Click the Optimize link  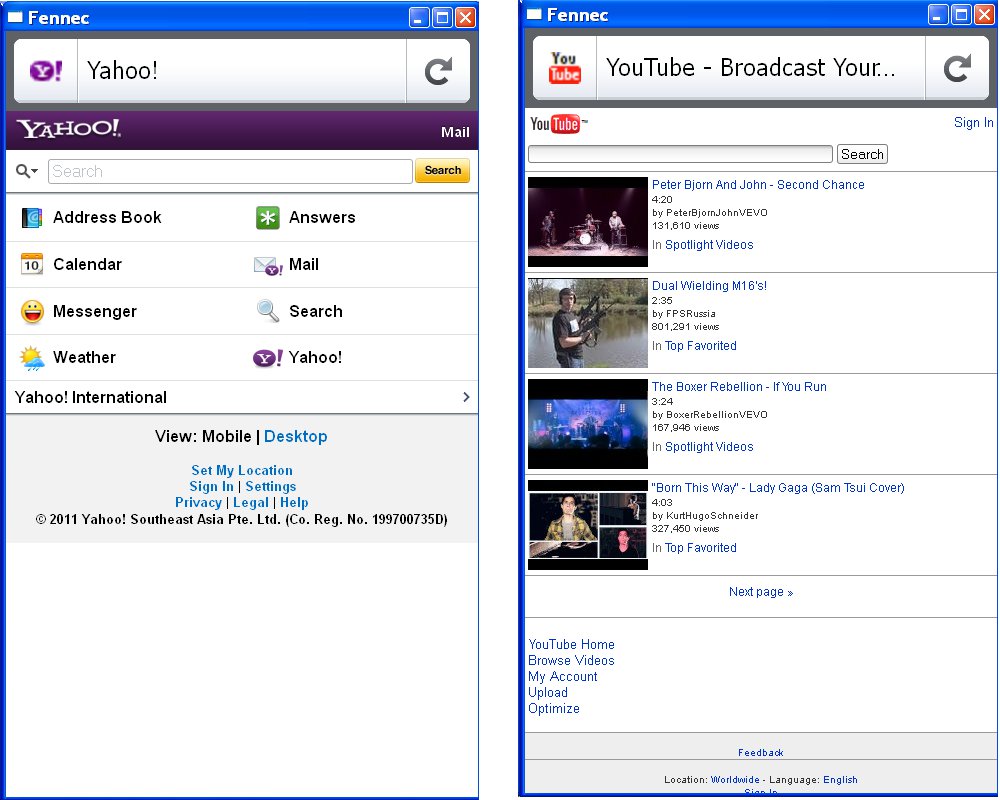coord(554,708)
